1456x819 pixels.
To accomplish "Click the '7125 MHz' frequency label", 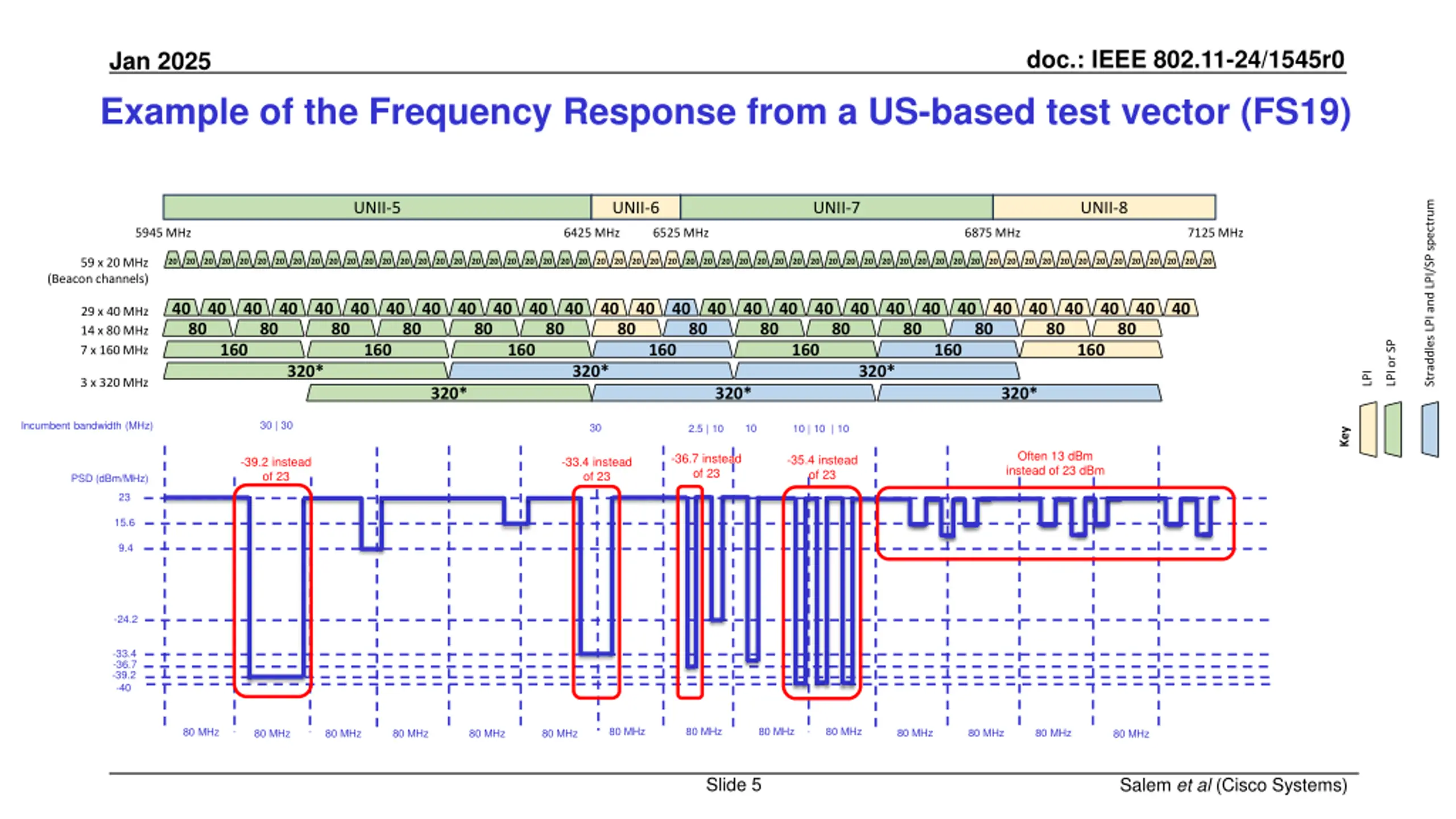I will (1215, 233).
